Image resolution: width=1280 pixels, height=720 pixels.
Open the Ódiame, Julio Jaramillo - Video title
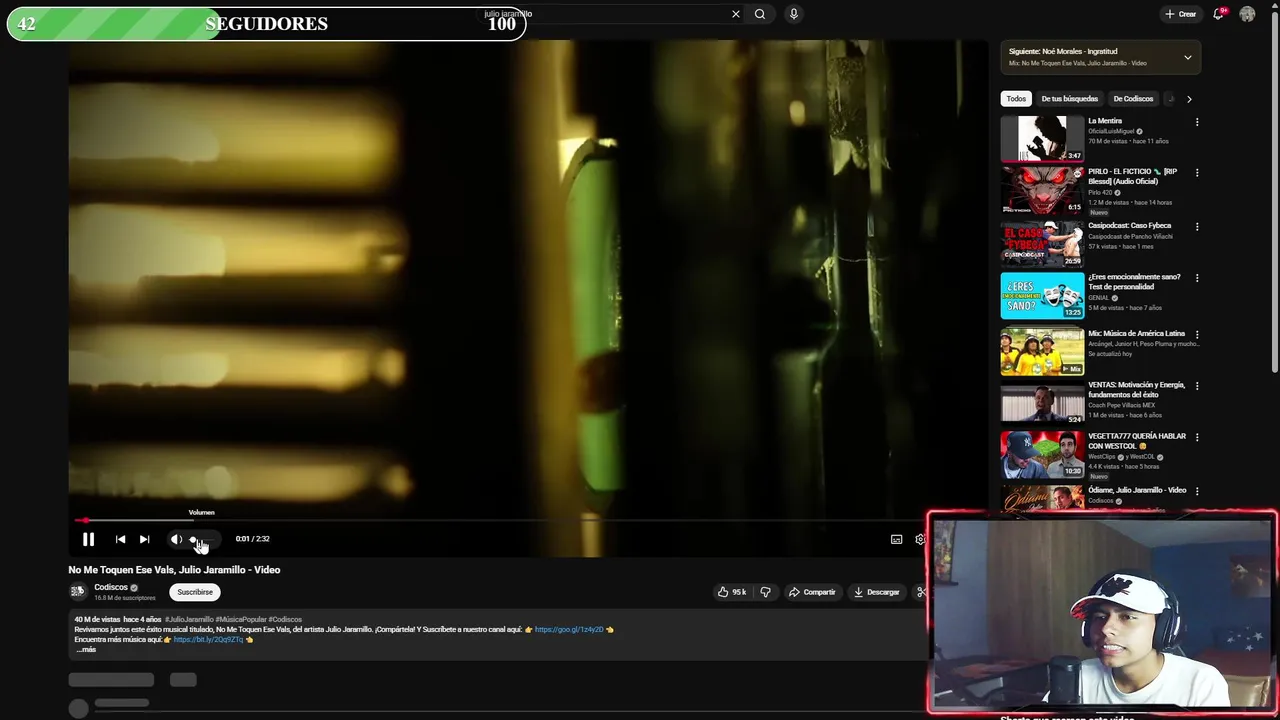point(1137,490)
